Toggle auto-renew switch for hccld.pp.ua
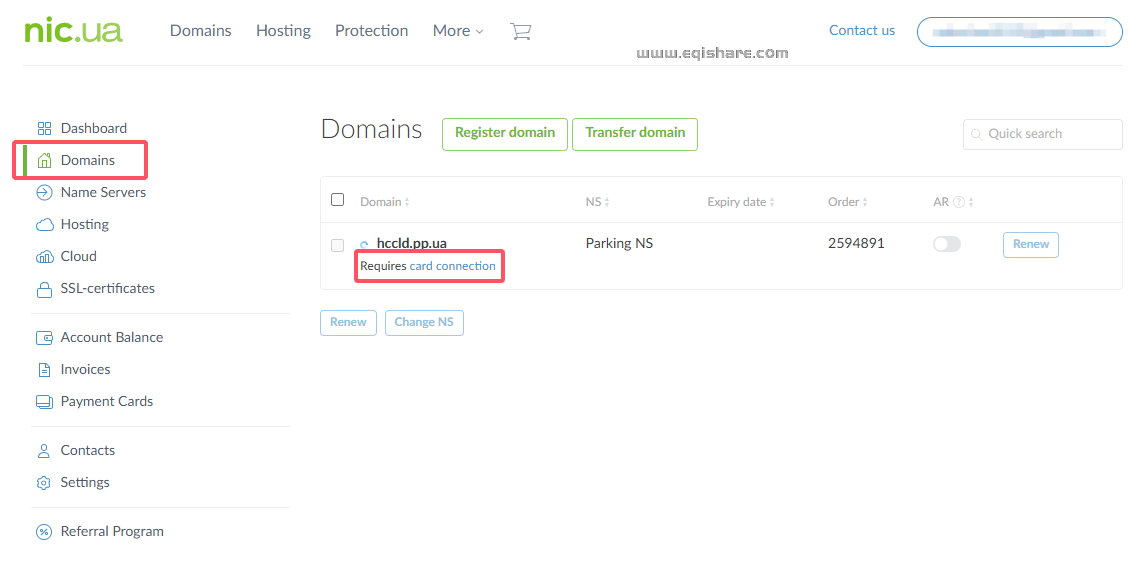The width and height of the screenshot is (1146, 564). pyautogui.click(x=946, y=244)
